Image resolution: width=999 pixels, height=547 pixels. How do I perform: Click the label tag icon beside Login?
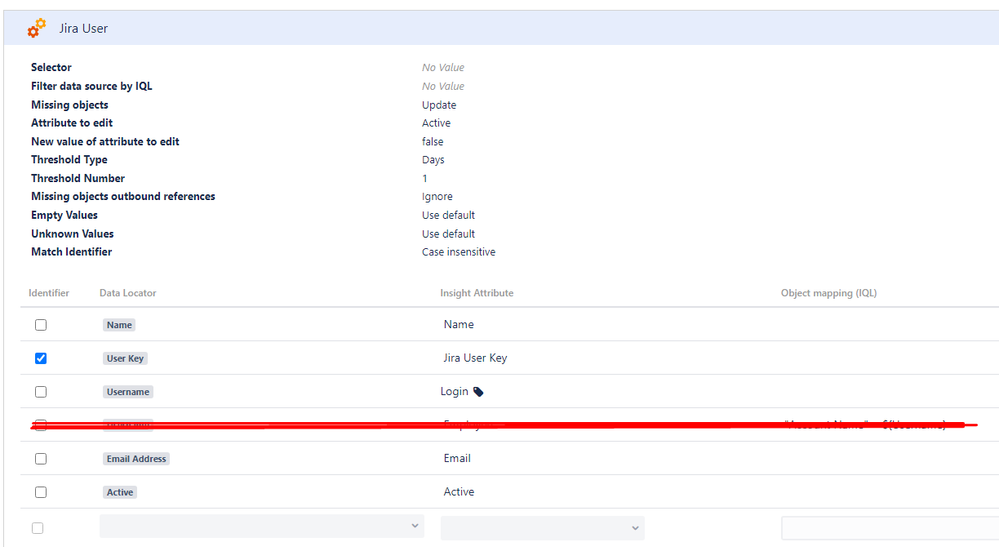pyautogui.click(x=478, y=392)
